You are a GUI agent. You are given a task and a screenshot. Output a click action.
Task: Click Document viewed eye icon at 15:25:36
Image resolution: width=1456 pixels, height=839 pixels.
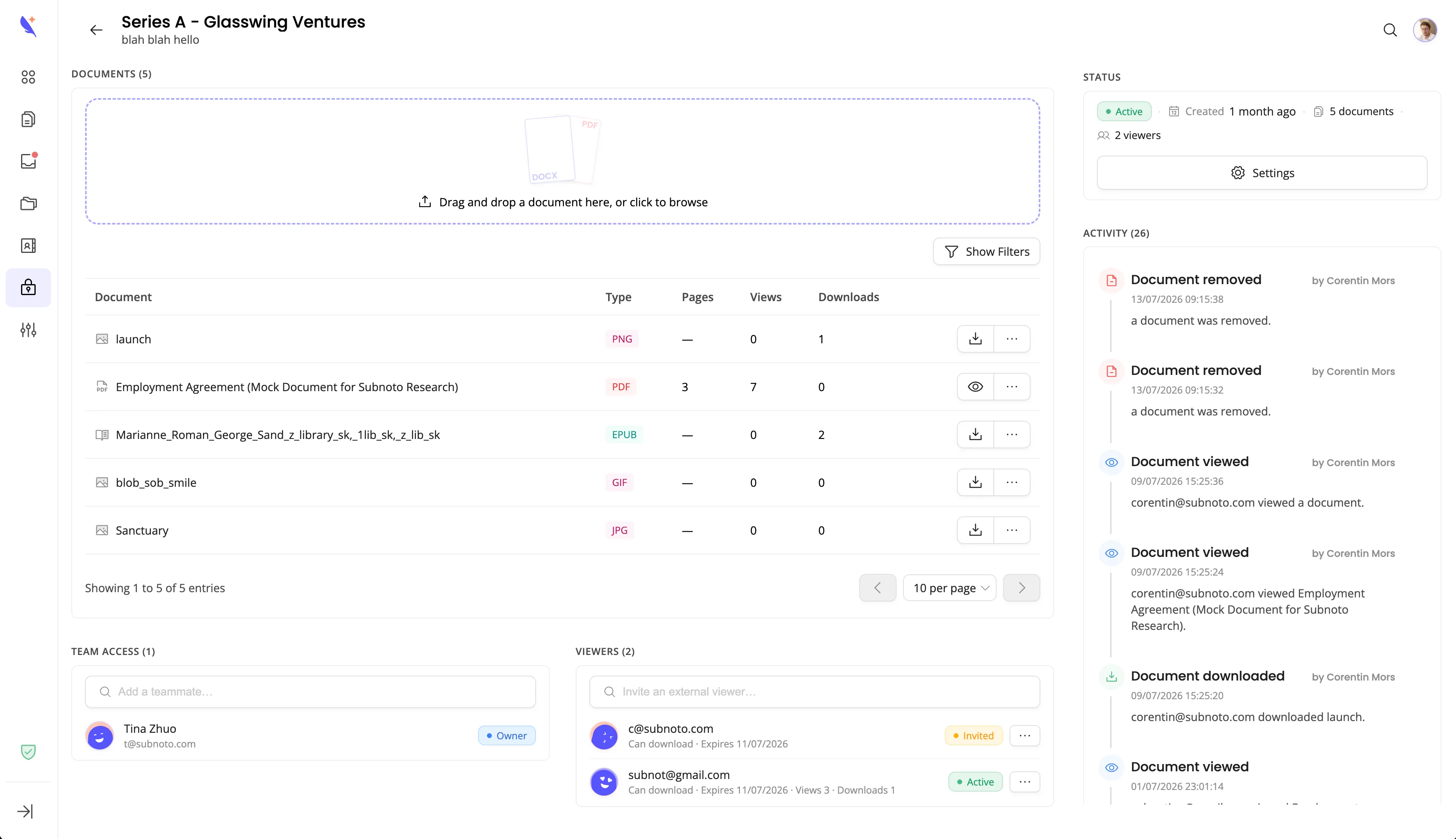[x=1111, y=462]
